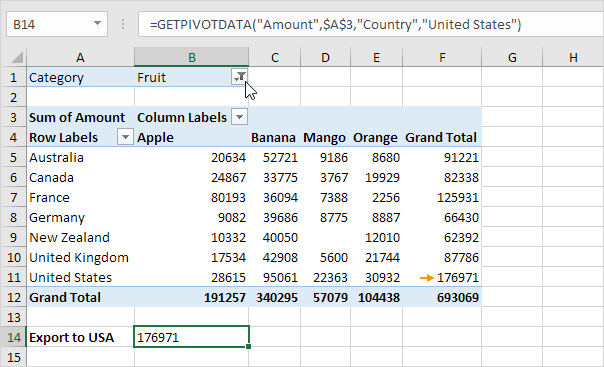Select column G header
Screen dimensions: 604x367
pos(512,57)
